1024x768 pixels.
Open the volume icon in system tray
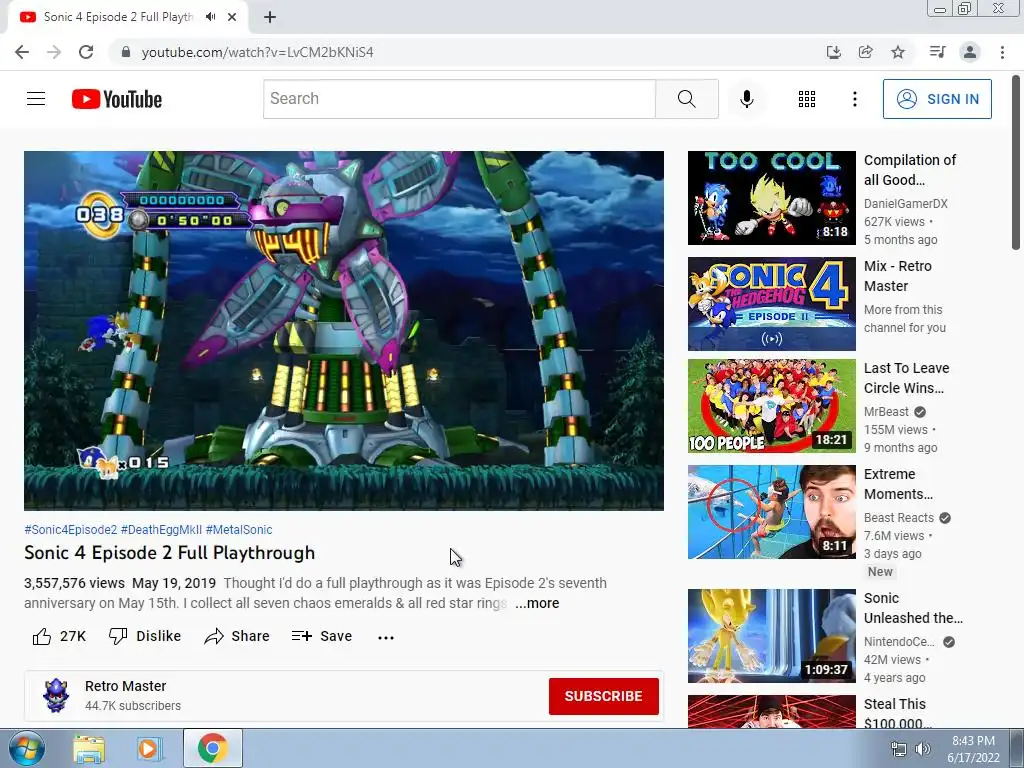[922, 749]
